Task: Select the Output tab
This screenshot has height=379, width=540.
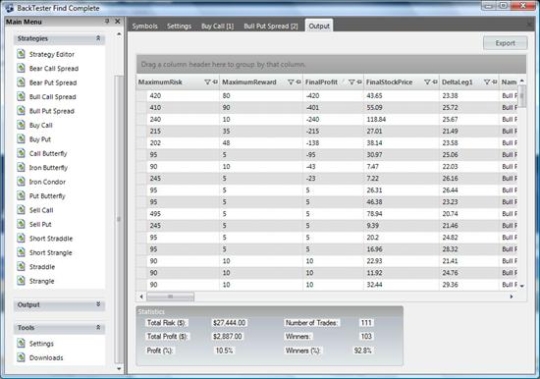Action: [x=319, y=26]
